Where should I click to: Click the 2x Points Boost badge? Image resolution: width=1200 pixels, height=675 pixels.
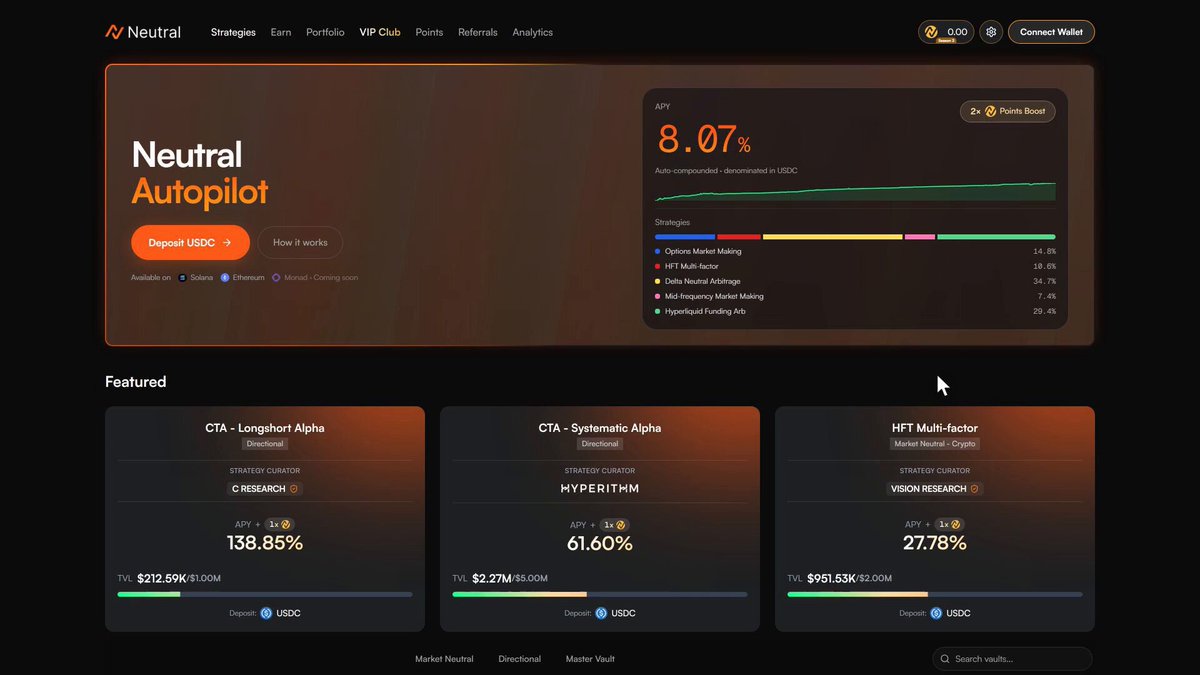pos(1007,111)
